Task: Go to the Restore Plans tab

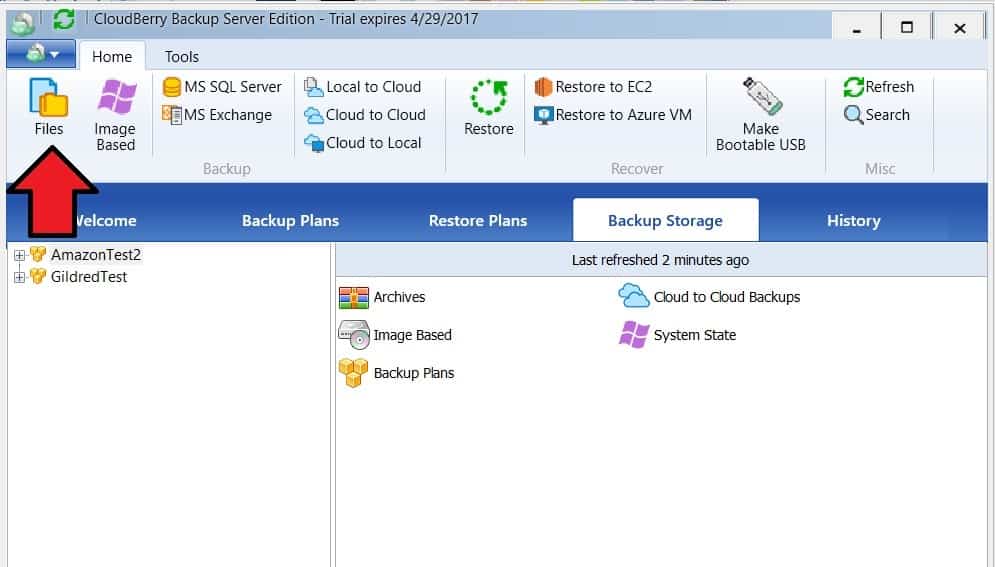Action: 478,220
